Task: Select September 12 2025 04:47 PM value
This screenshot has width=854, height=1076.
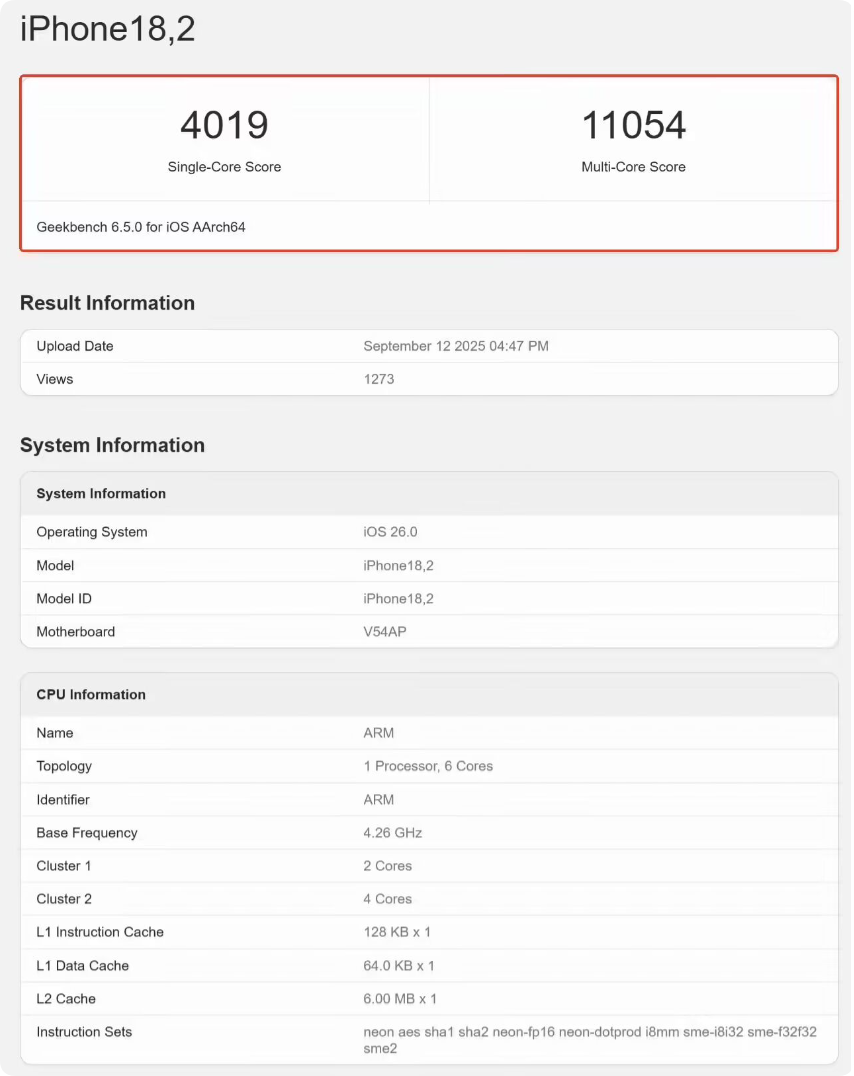Action: pos(456,346)
